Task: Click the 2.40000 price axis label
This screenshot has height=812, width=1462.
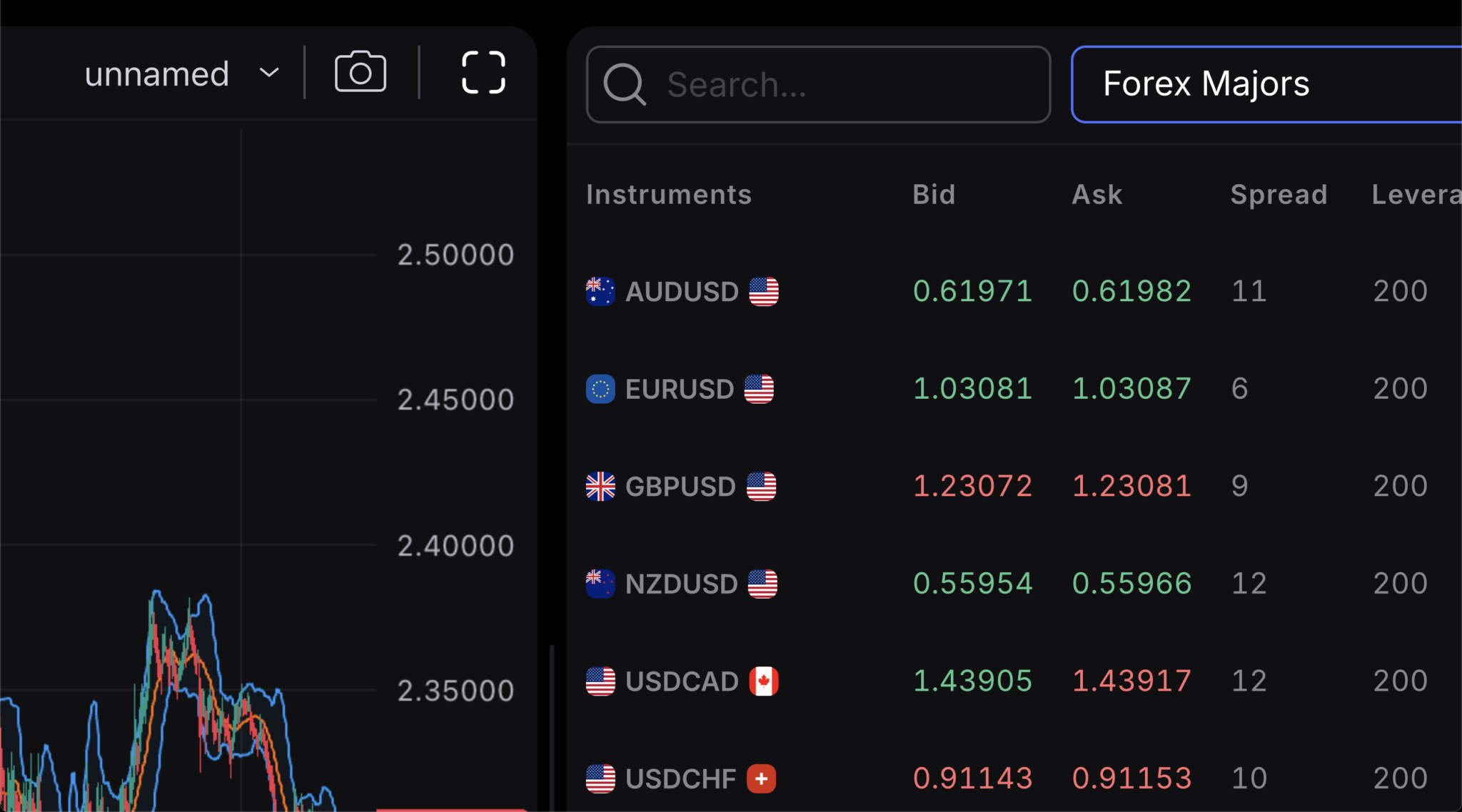Action: [x=455, y=544]
